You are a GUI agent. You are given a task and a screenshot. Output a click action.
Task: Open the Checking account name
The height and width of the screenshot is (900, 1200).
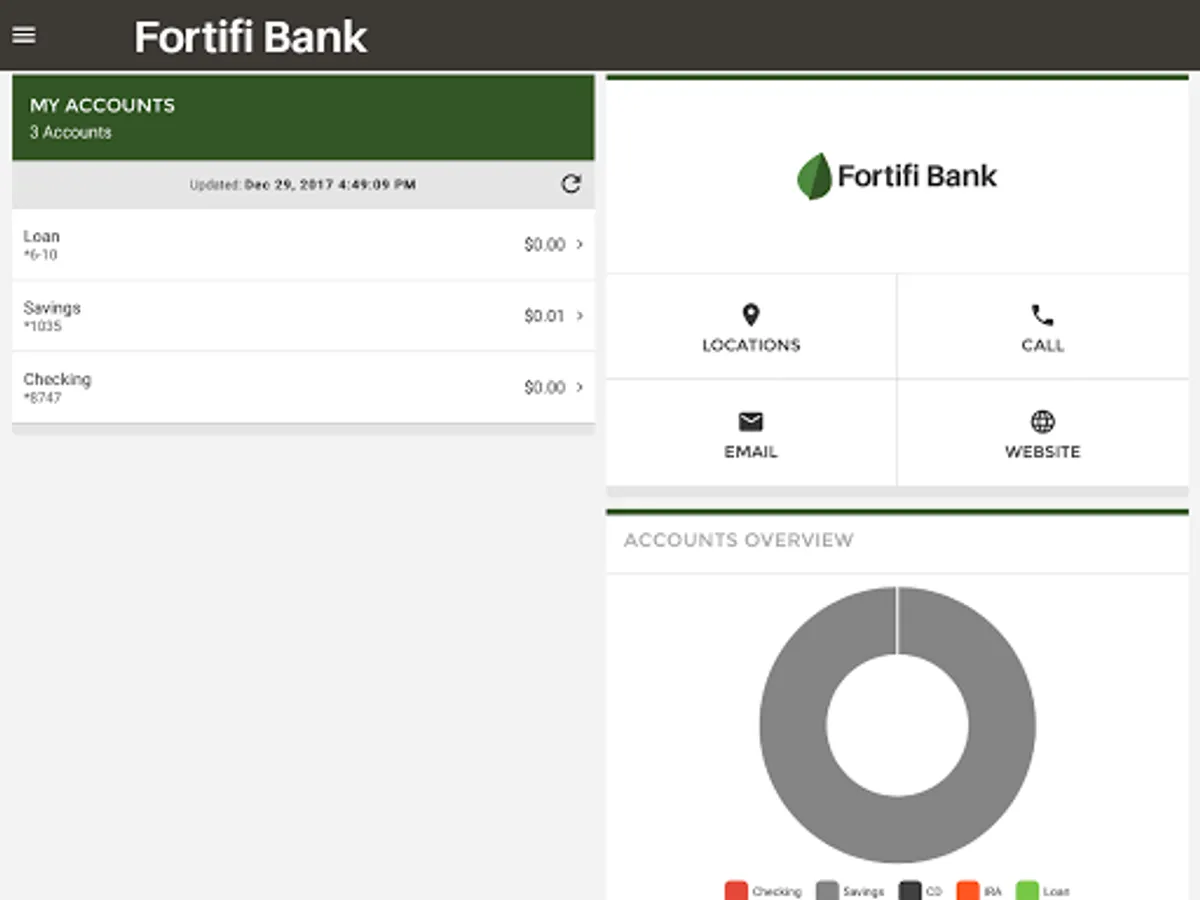click(57, 379)
